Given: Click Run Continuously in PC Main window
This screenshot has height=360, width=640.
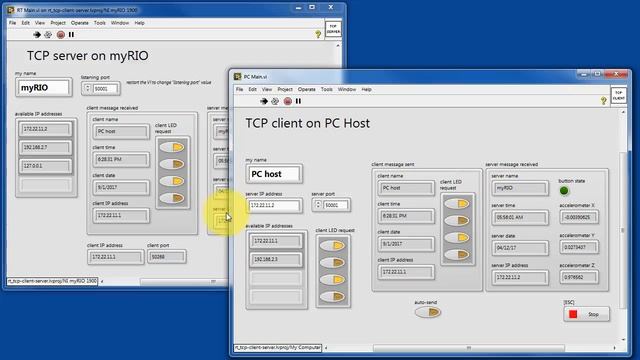Looking at the screenshot, I should [275, 101].
